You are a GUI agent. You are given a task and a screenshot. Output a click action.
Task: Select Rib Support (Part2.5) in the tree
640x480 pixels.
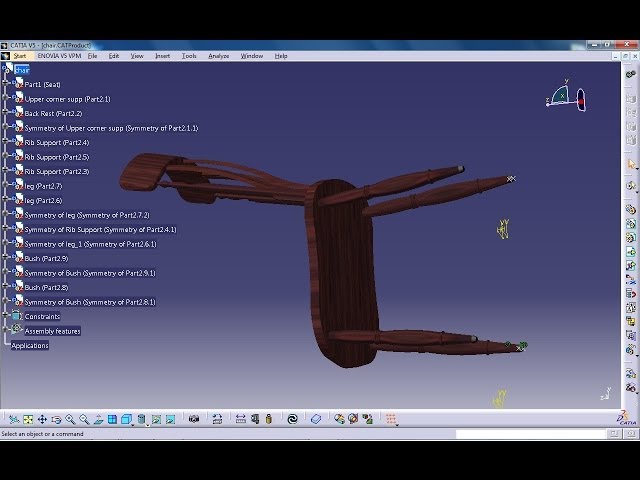[57, 157]
